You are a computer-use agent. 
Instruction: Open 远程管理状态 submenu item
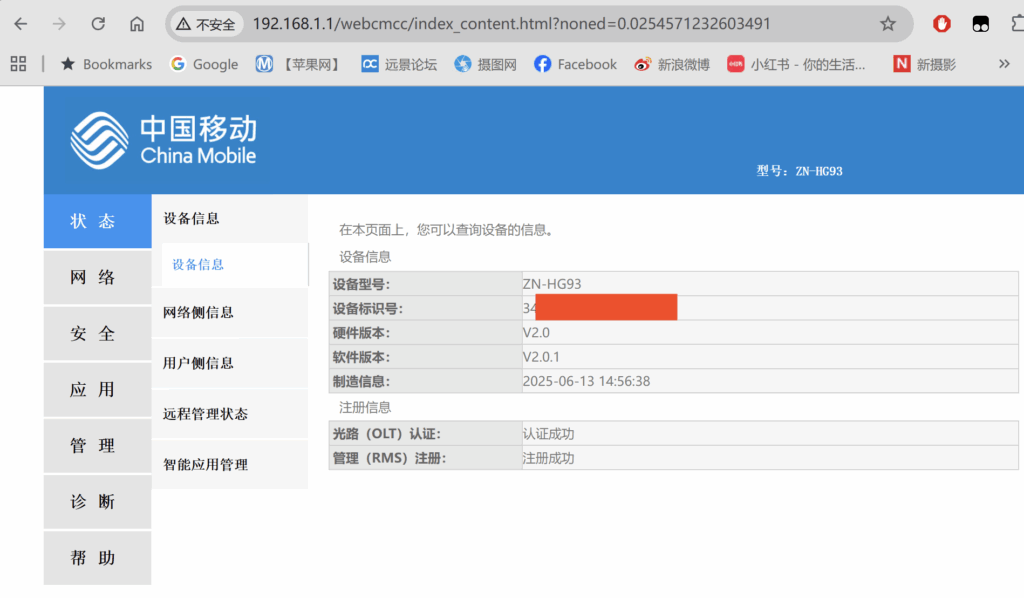coord(205,414)
